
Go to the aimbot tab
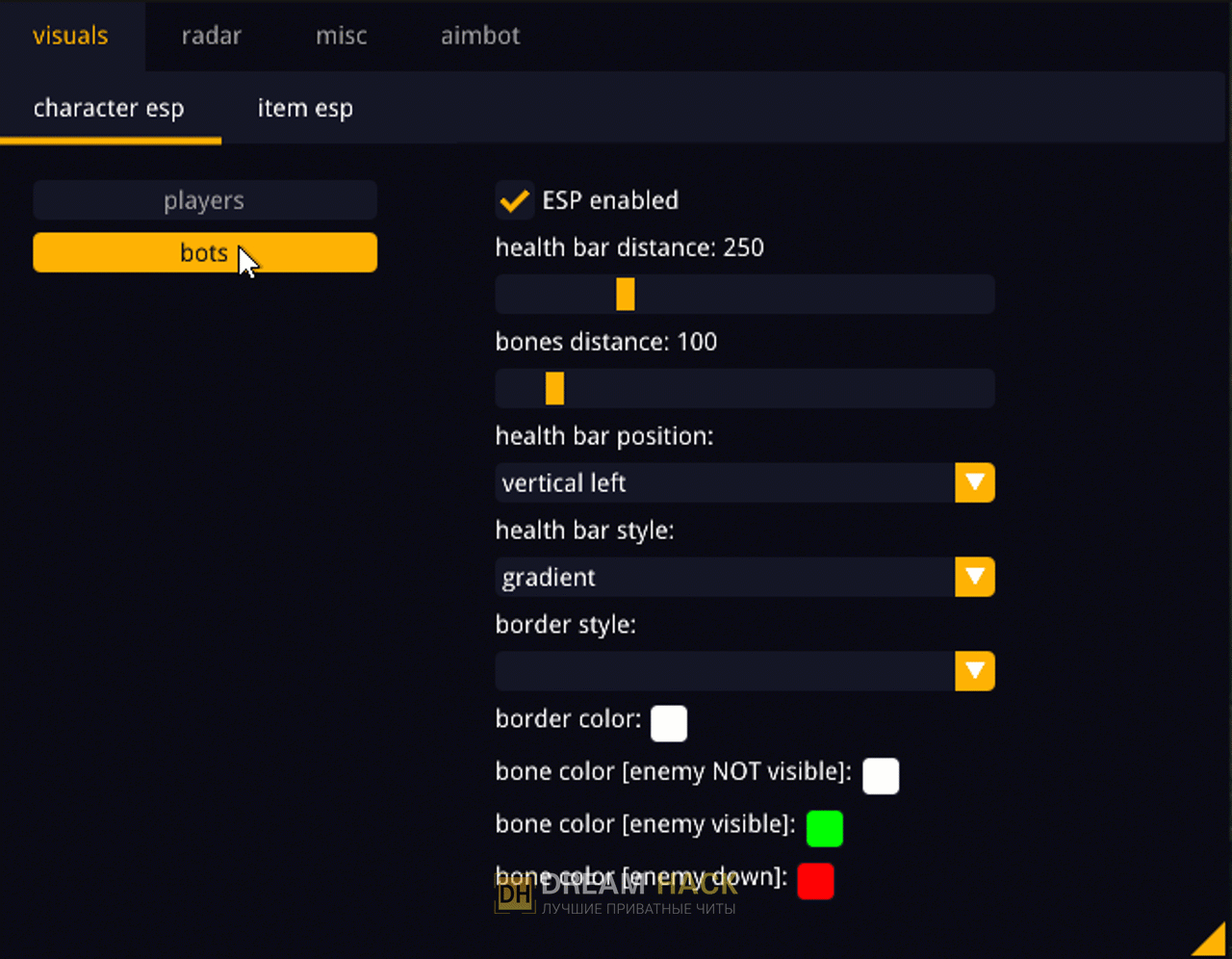click(x=479, y=36)
